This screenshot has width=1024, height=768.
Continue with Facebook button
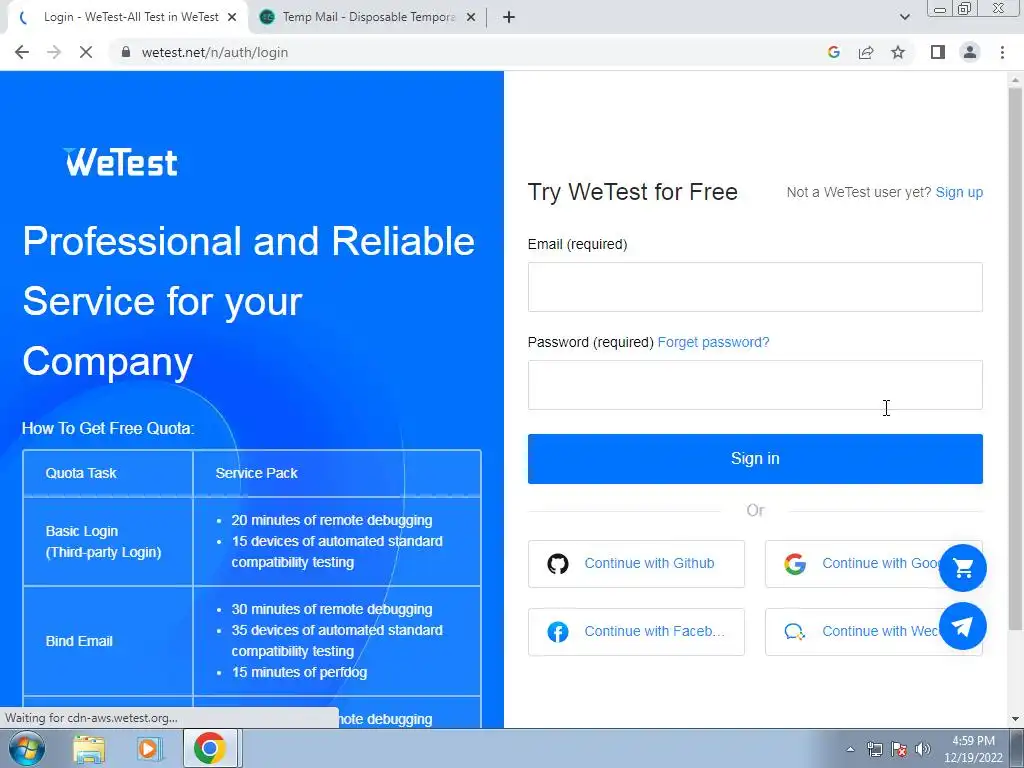(x=636, y=632)
